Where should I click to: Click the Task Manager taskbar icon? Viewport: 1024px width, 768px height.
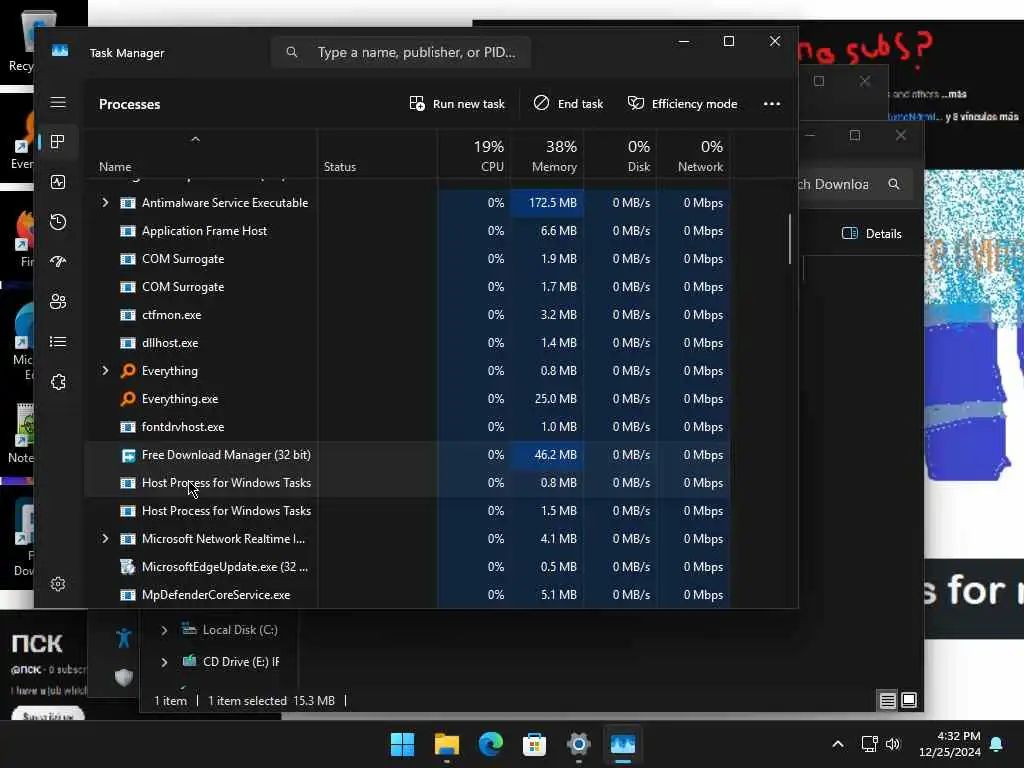[622, 744]
